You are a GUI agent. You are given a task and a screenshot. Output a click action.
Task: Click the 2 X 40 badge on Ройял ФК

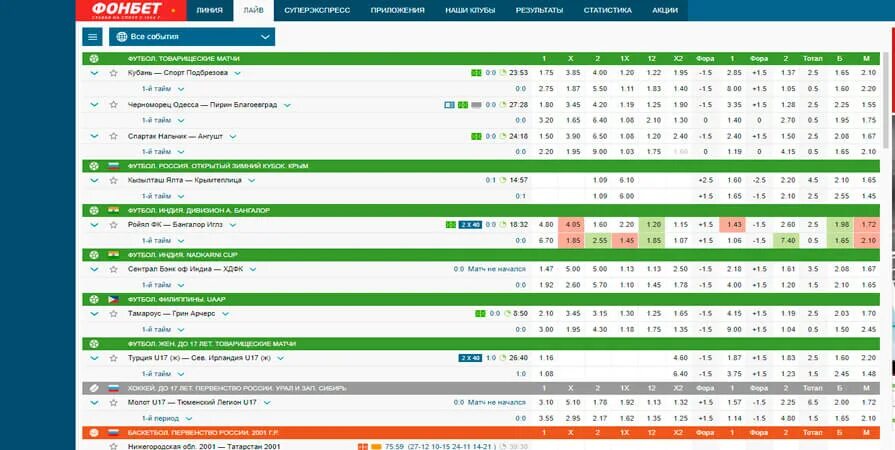[x=470, y=225]
